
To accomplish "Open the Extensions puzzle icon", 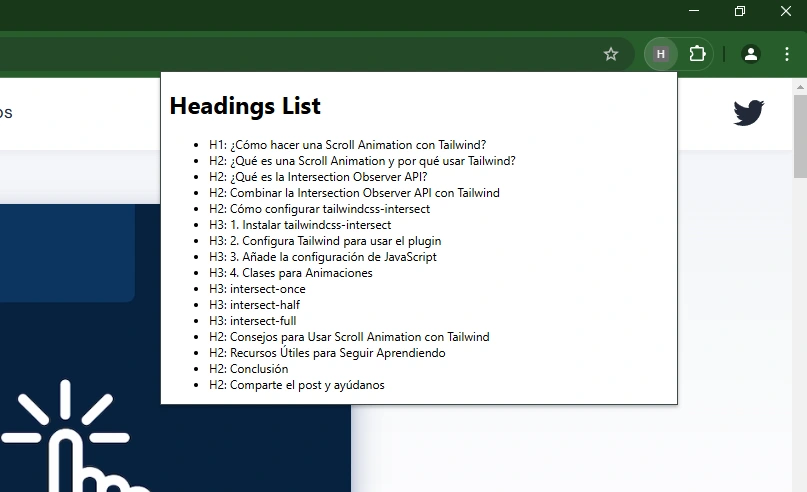I will [x=697, y=54].
